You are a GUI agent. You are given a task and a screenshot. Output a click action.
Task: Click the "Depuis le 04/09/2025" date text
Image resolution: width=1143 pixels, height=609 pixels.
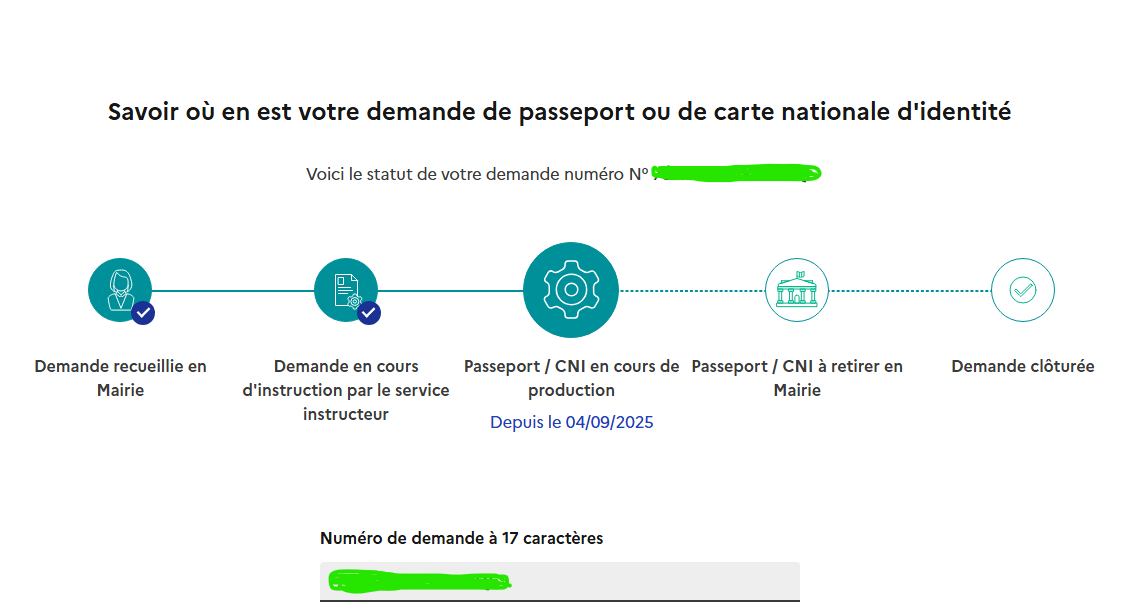click(x=571, y=422)
